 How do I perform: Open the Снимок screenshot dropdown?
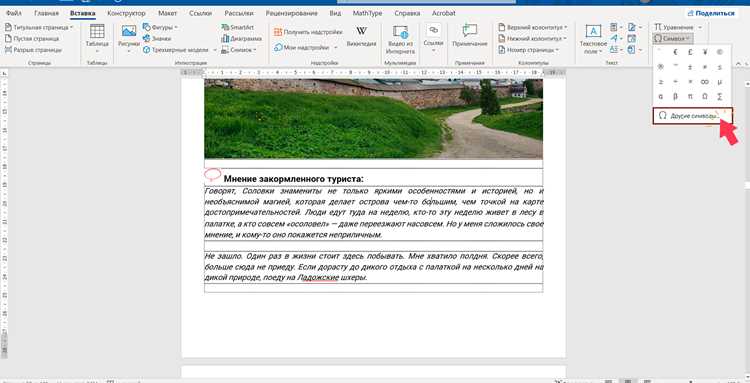[239, 50]
